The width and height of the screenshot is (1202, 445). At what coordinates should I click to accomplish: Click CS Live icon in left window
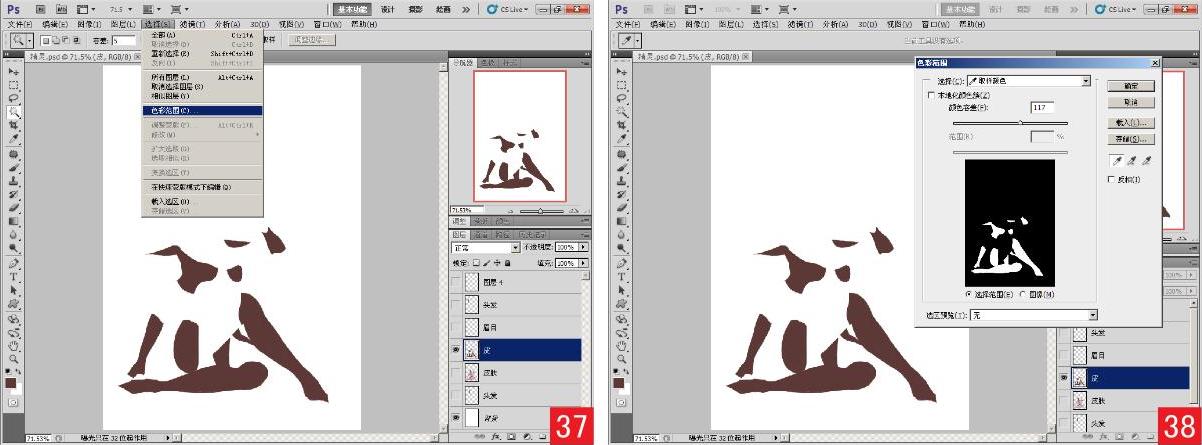[493, 9]
